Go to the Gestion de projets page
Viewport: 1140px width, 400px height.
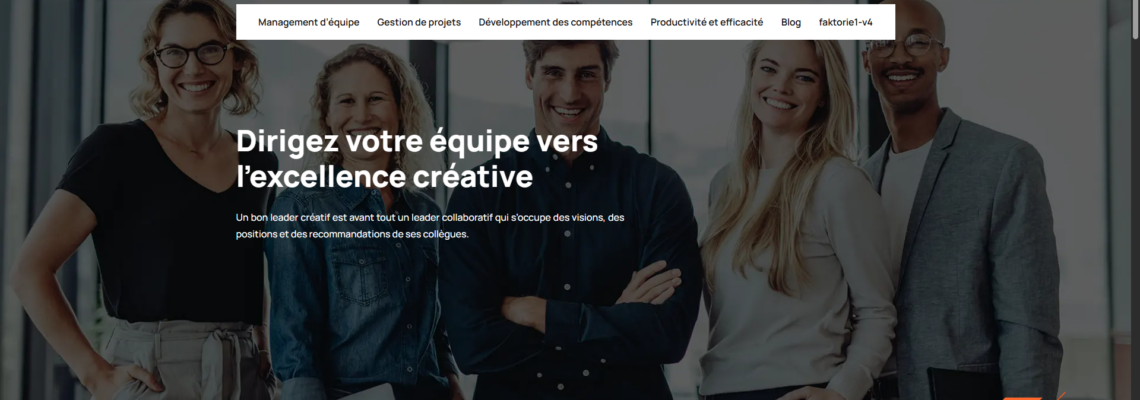point(419,23)
